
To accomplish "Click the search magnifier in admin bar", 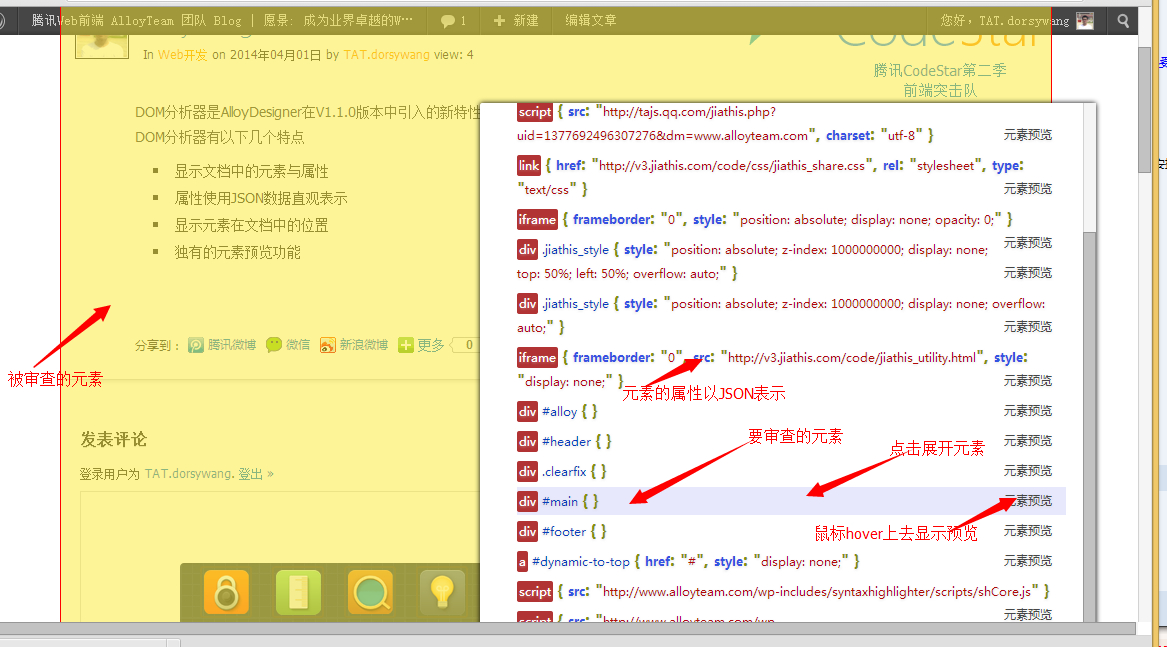I will click(1123, 20).
